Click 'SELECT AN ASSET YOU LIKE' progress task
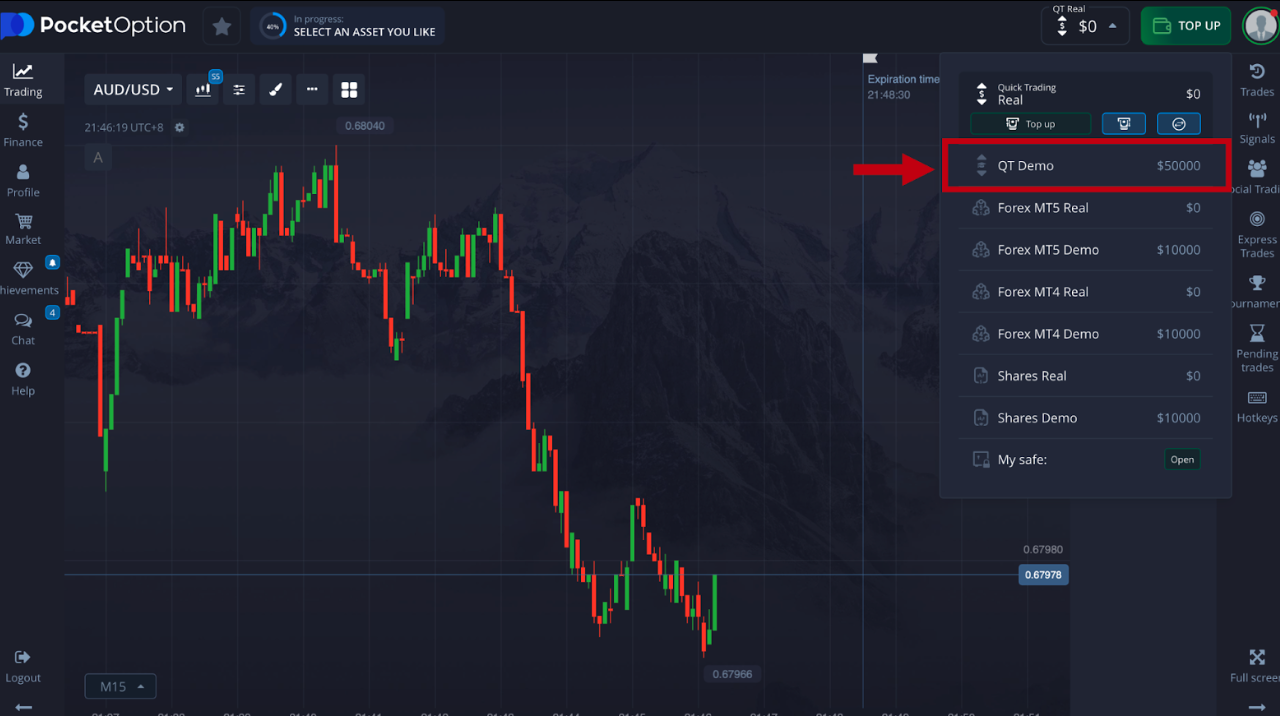The height and width of the screenshot is (716, 1280). tap(364, 32)
